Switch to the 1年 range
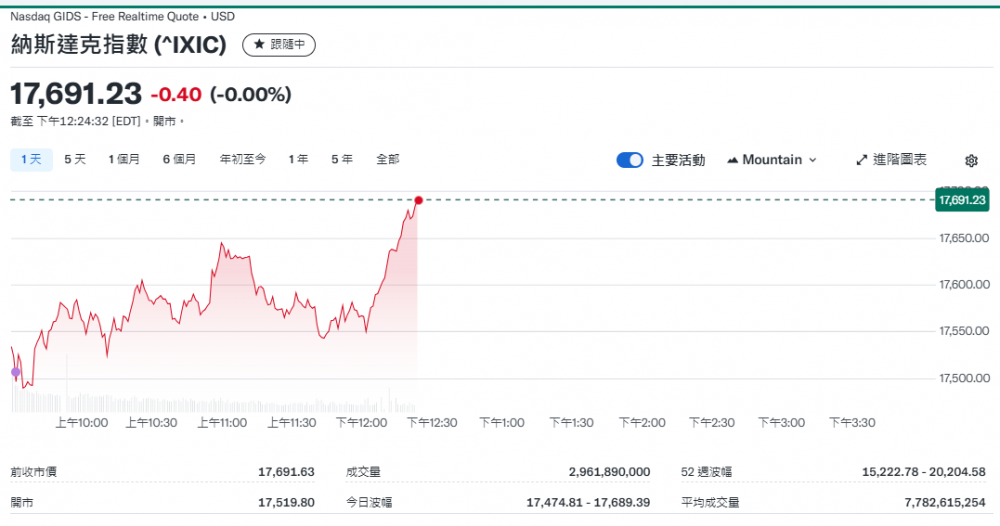The height and width of the screenshot is (526, 1000). tap(298, 159)
